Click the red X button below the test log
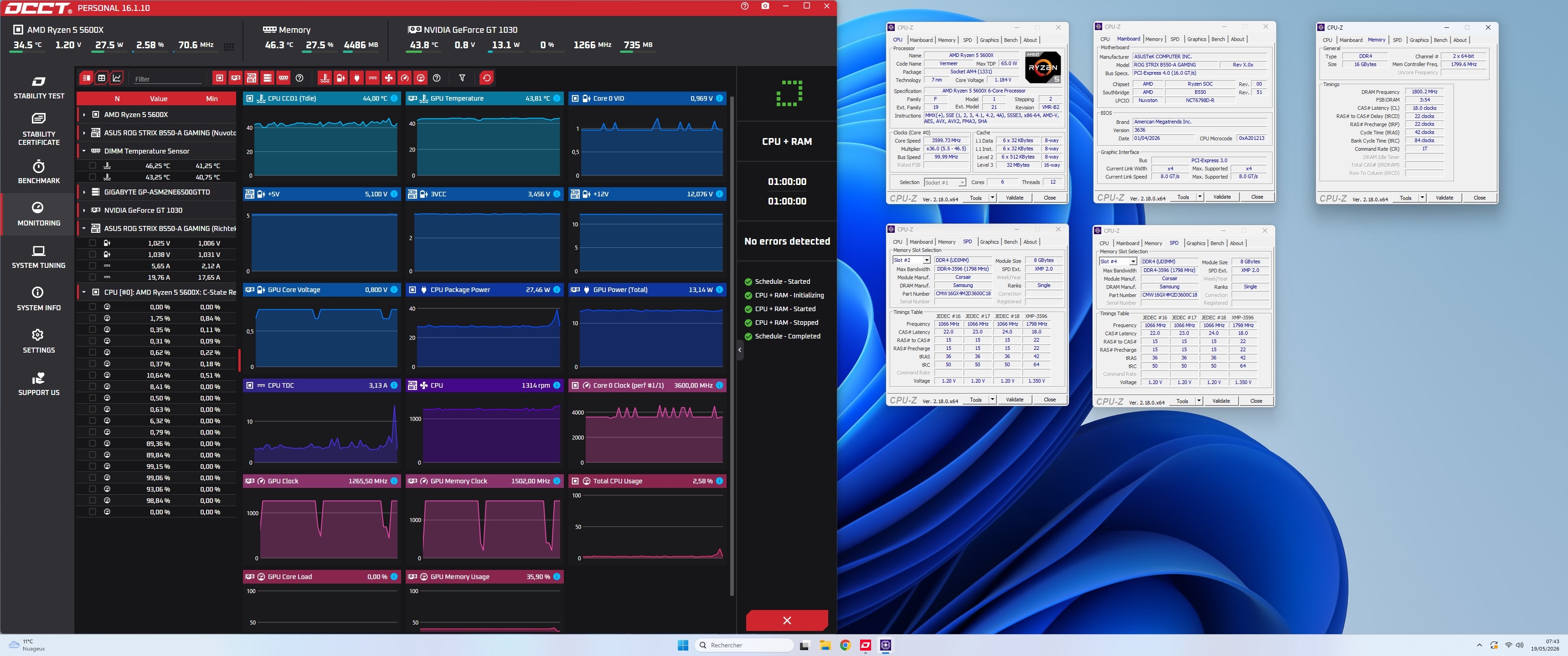The height and width of the screenshot is (656, 1568). coord(787,620)
